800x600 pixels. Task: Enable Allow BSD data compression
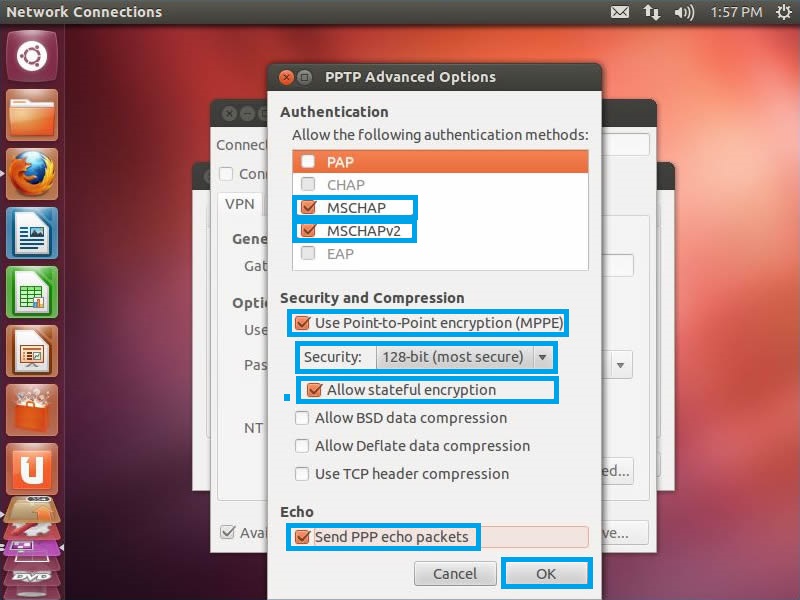click(302, 418)
